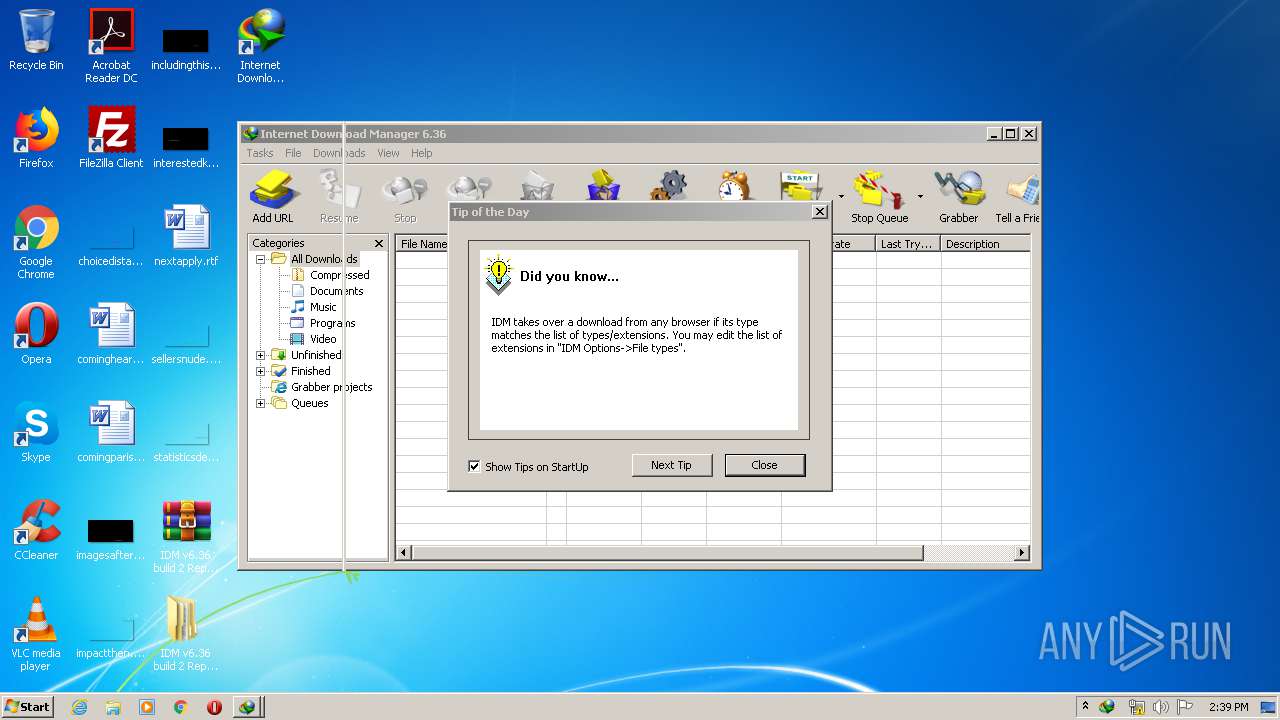
Task: Click the Stop Queue toolbar icon
Action: coord(879,197)
